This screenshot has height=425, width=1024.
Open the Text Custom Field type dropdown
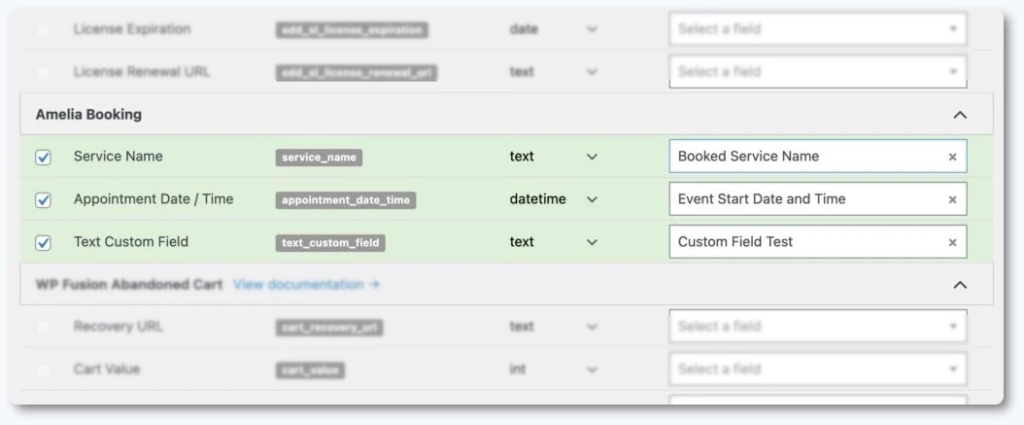pos(592,242)
